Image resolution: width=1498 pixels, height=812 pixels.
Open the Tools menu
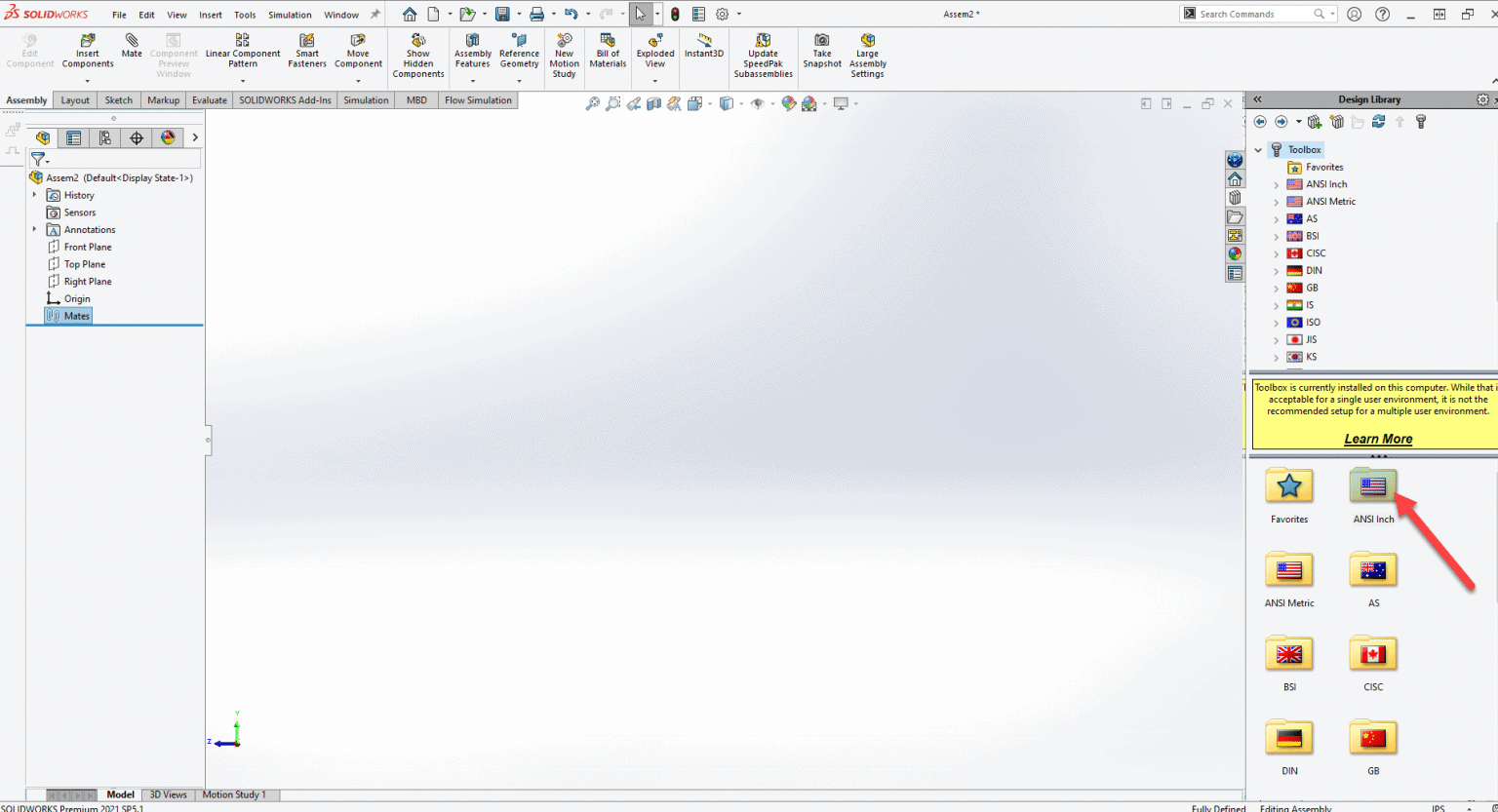point(245,15)
